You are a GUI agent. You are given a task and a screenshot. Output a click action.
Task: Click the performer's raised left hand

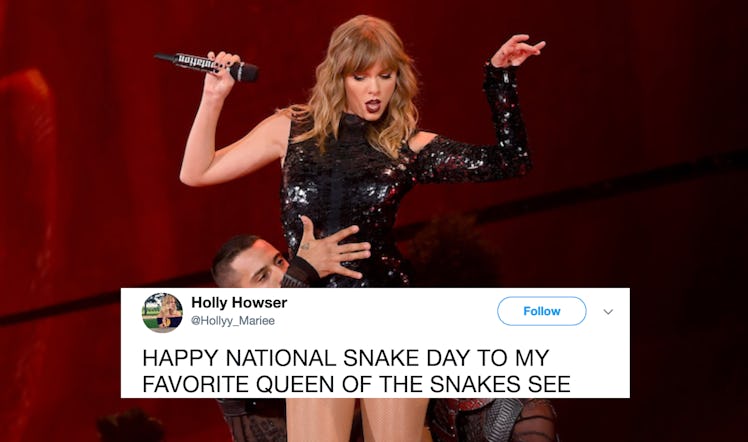(517, 50)
